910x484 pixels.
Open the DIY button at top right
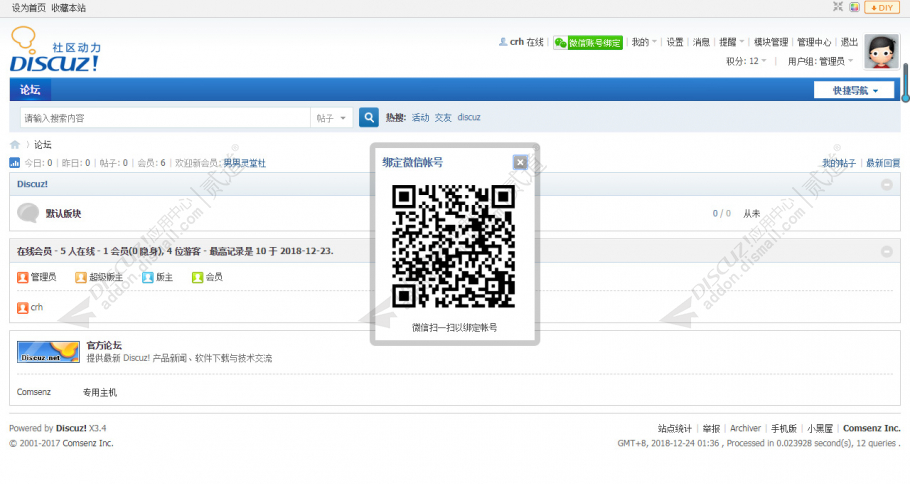click(x=882, y=8)
